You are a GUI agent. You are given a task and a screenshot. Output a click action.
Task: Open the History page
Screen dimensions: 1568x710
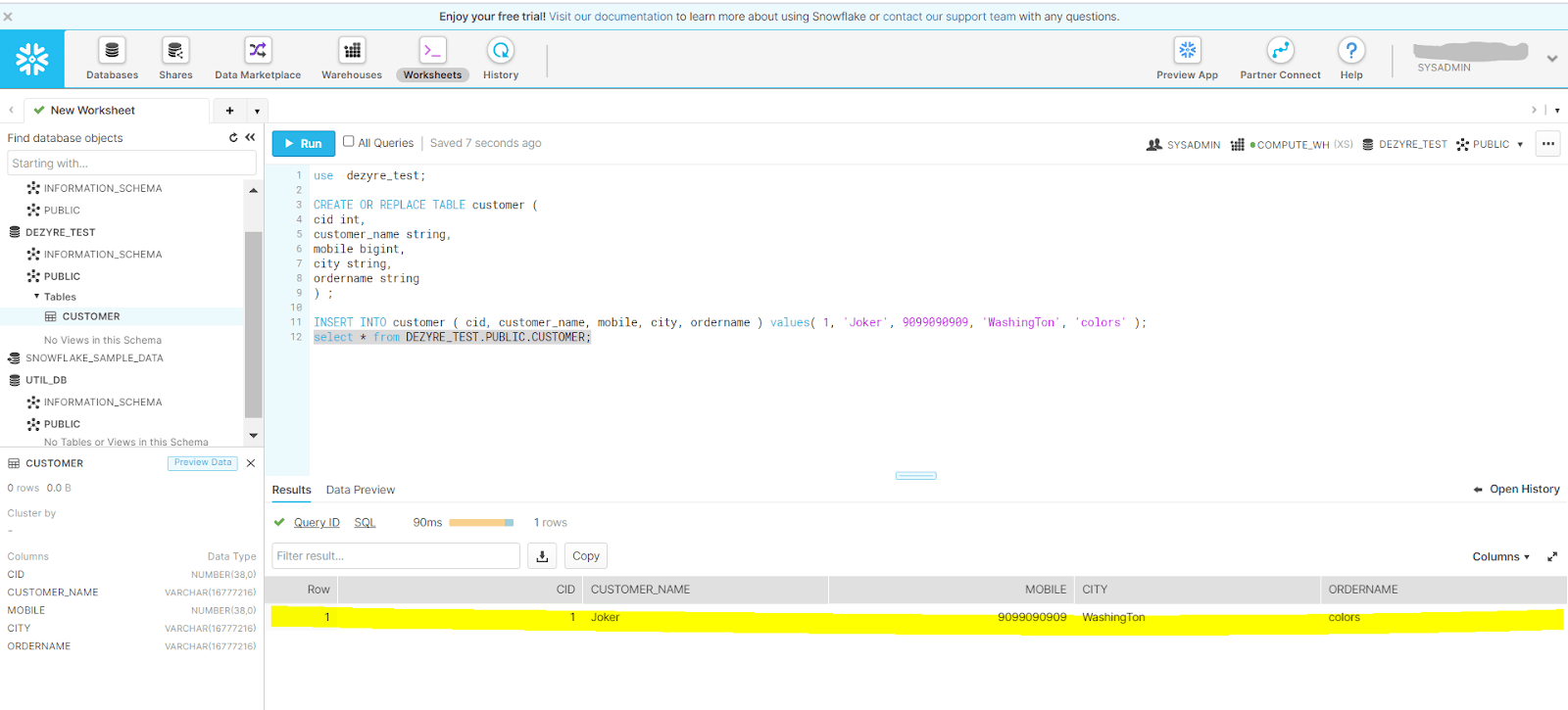pos(501,59)
